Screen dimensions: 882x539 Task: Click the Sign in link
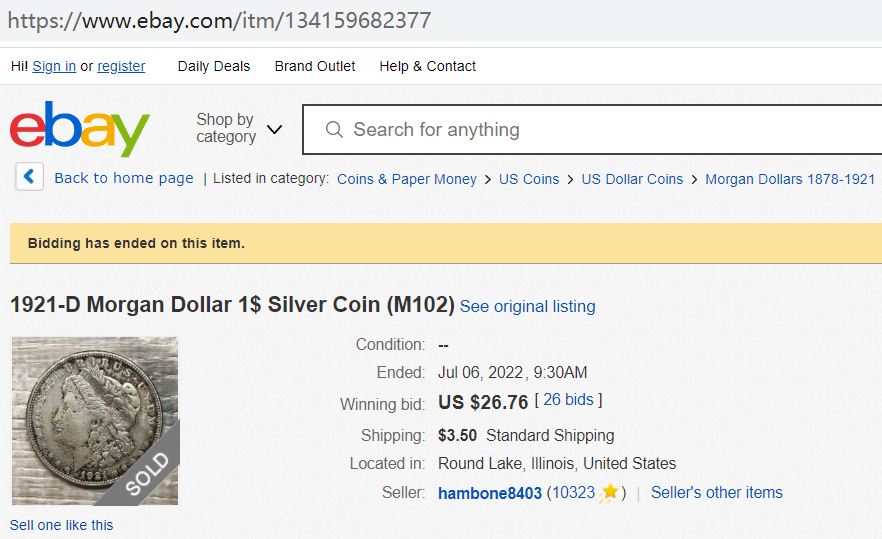tap(54, 66)
